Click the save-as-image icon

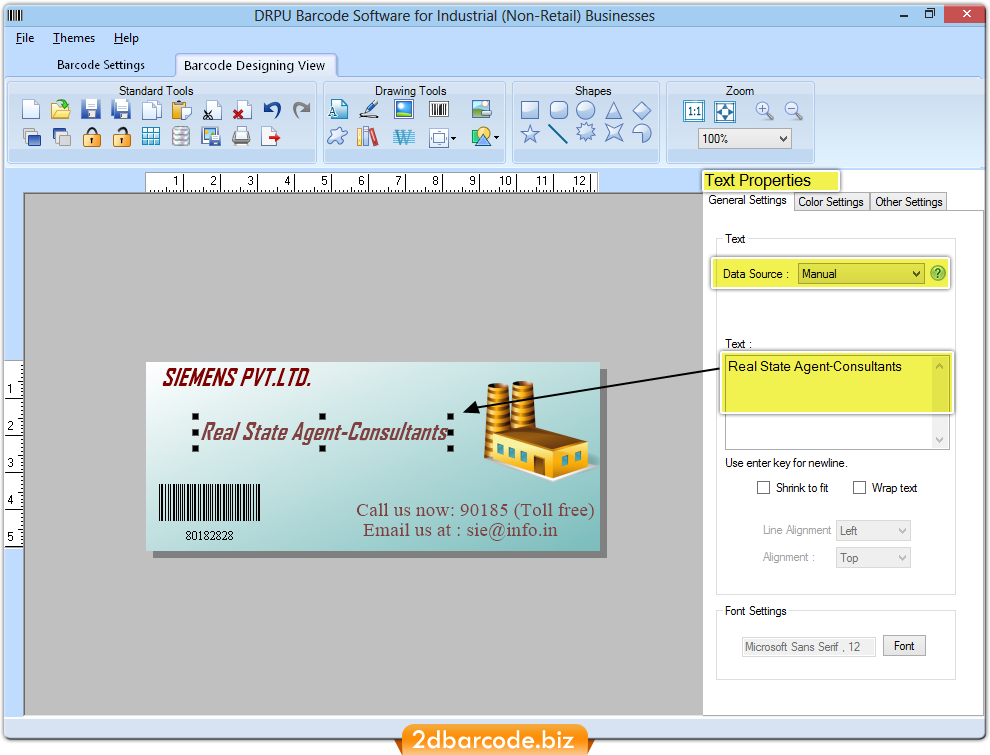click(210, 136)
